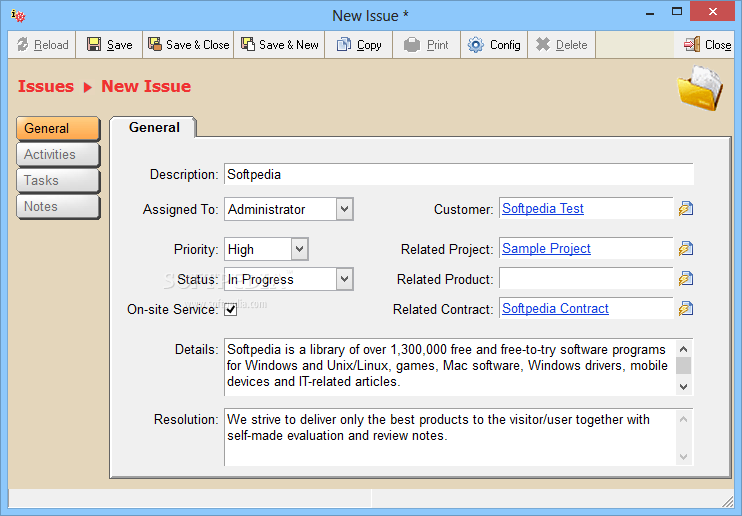Viewport: 742px width, 516px height.
Task: Open the Sample Project link
Action: [x=546, y=249]
